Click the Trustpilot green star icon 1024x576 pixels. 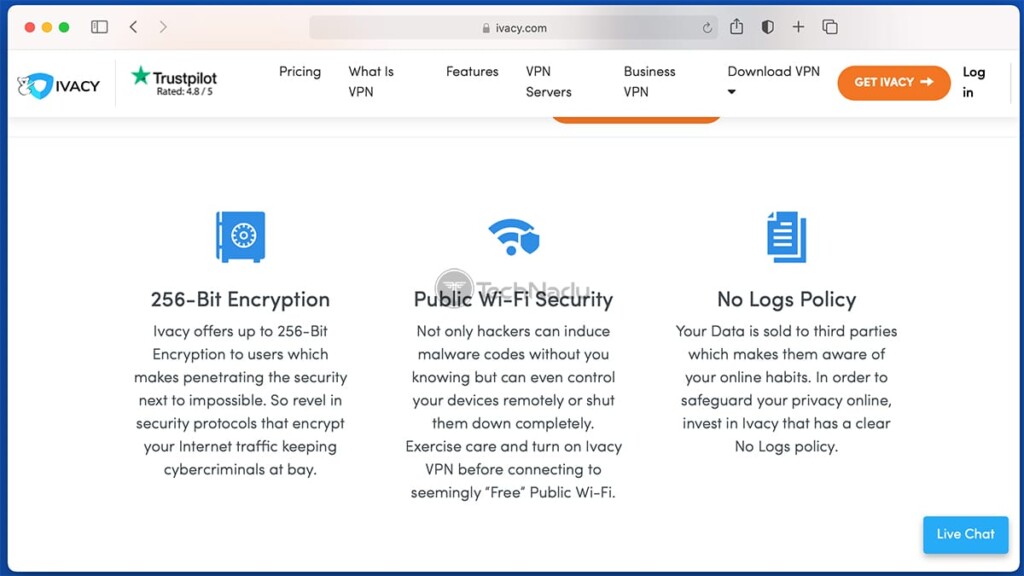[x=140, y=76]
